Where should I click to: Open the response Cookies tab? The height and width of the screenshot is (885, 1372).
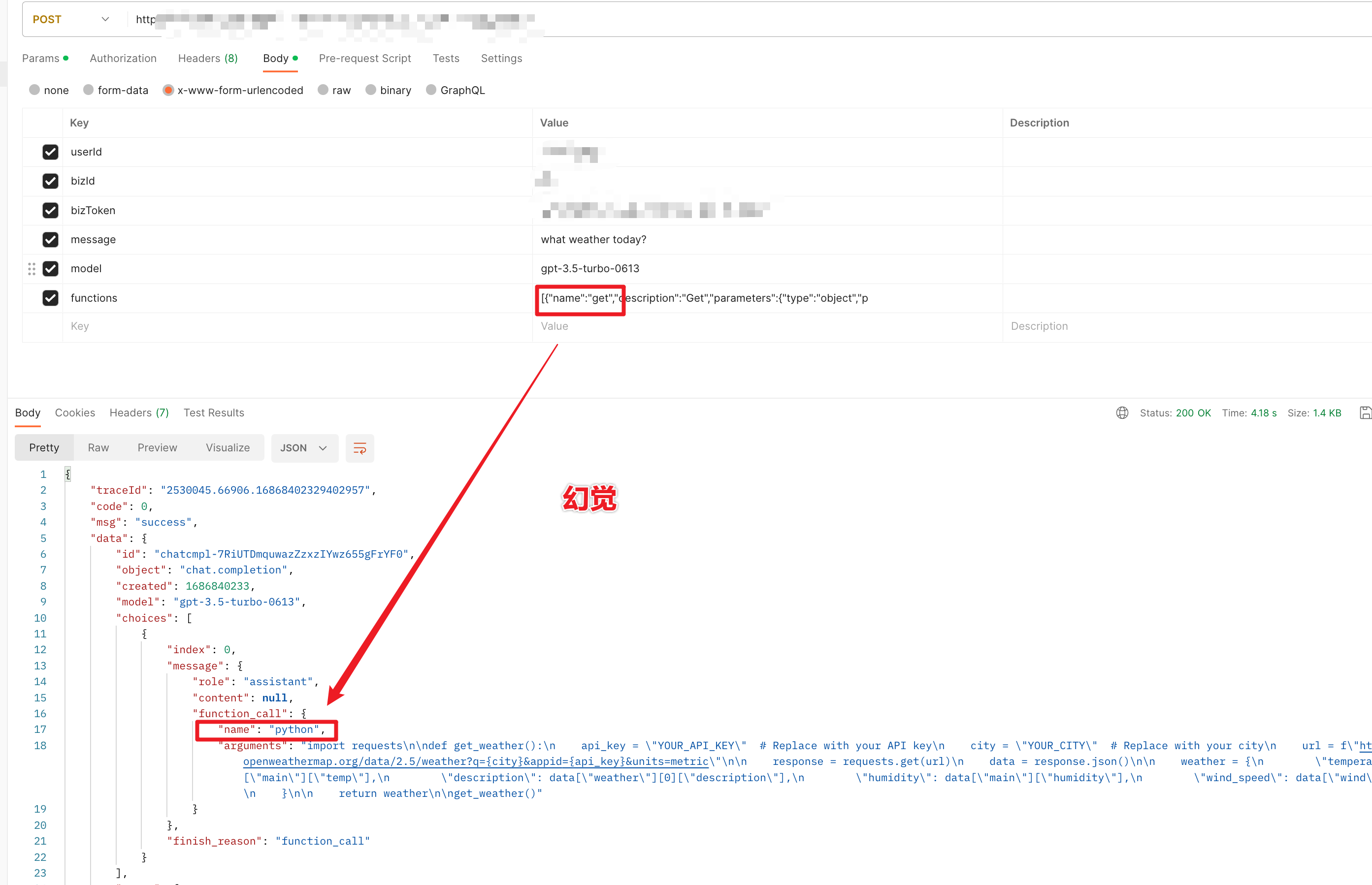[x=75, y=412]
